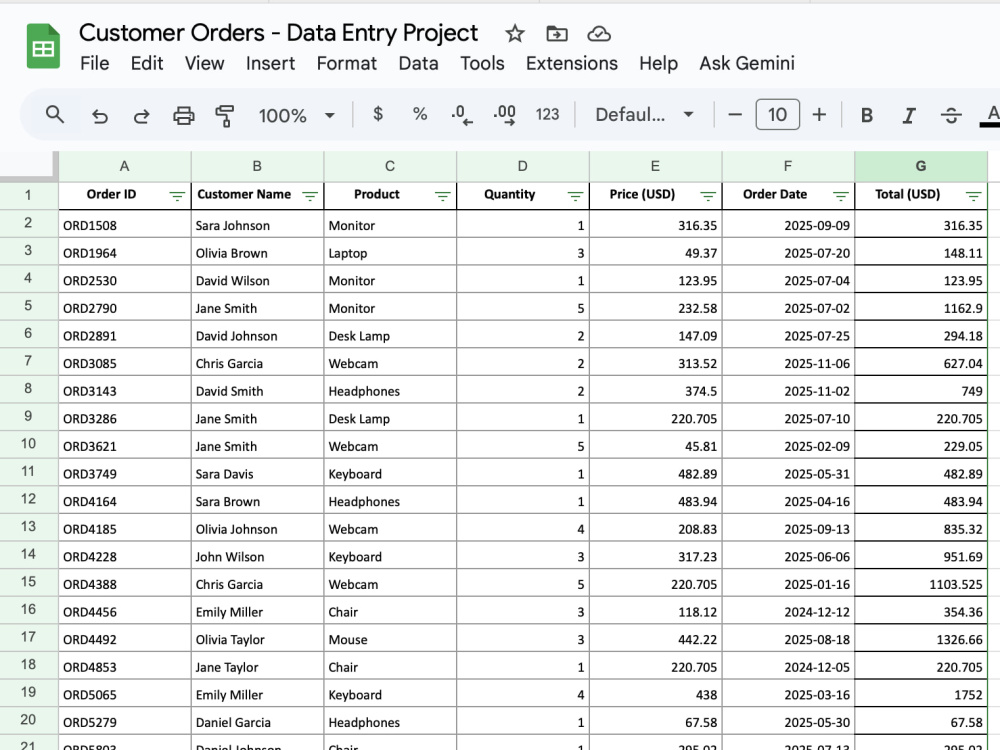Image resolution: width=1000 pixels, height=750 pixels.
Task: Select cell ORD4185
Action: pos(124,529)
